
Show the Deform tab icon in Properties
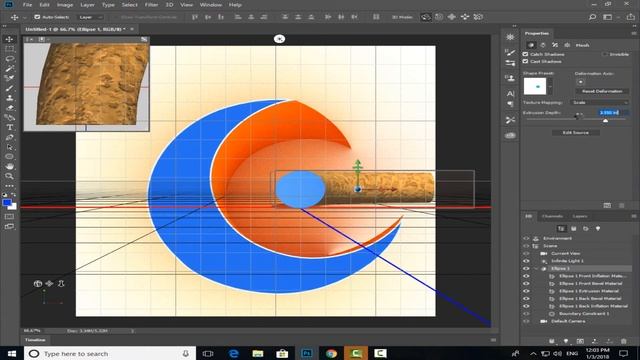coord(543,45)
